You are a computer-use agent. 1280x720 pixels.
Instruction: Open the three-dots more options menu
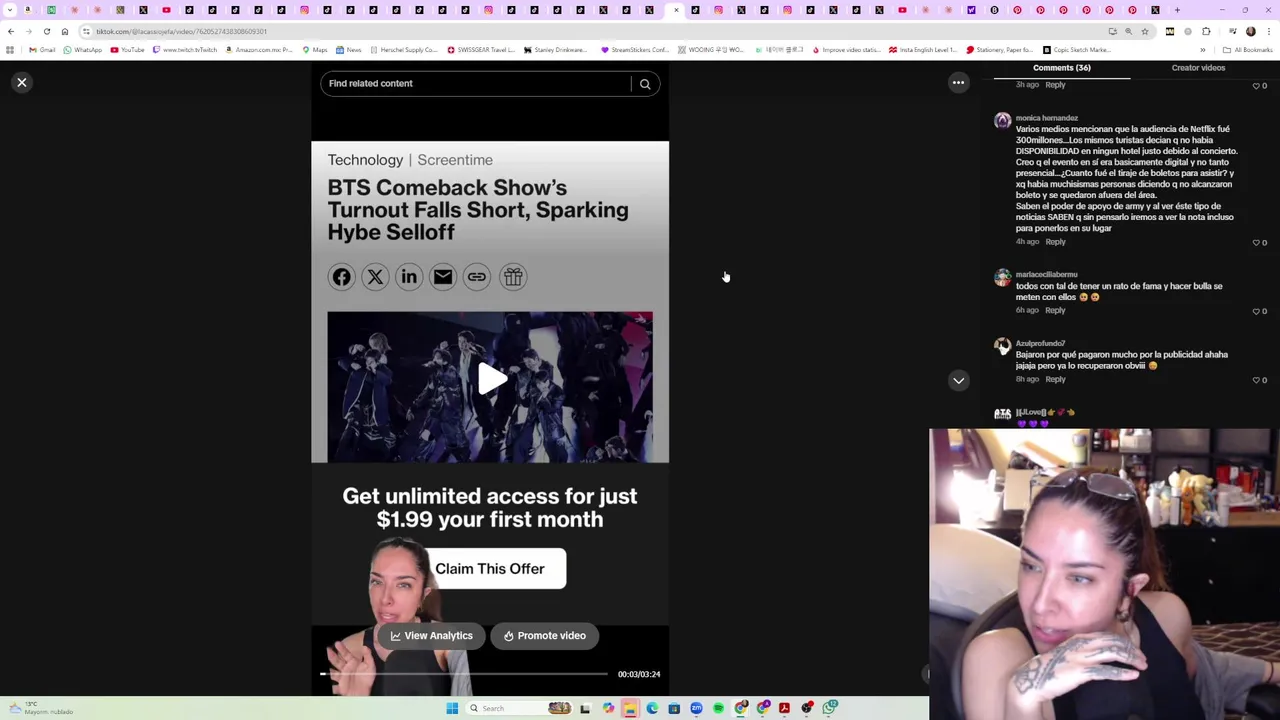click(958, 83)
